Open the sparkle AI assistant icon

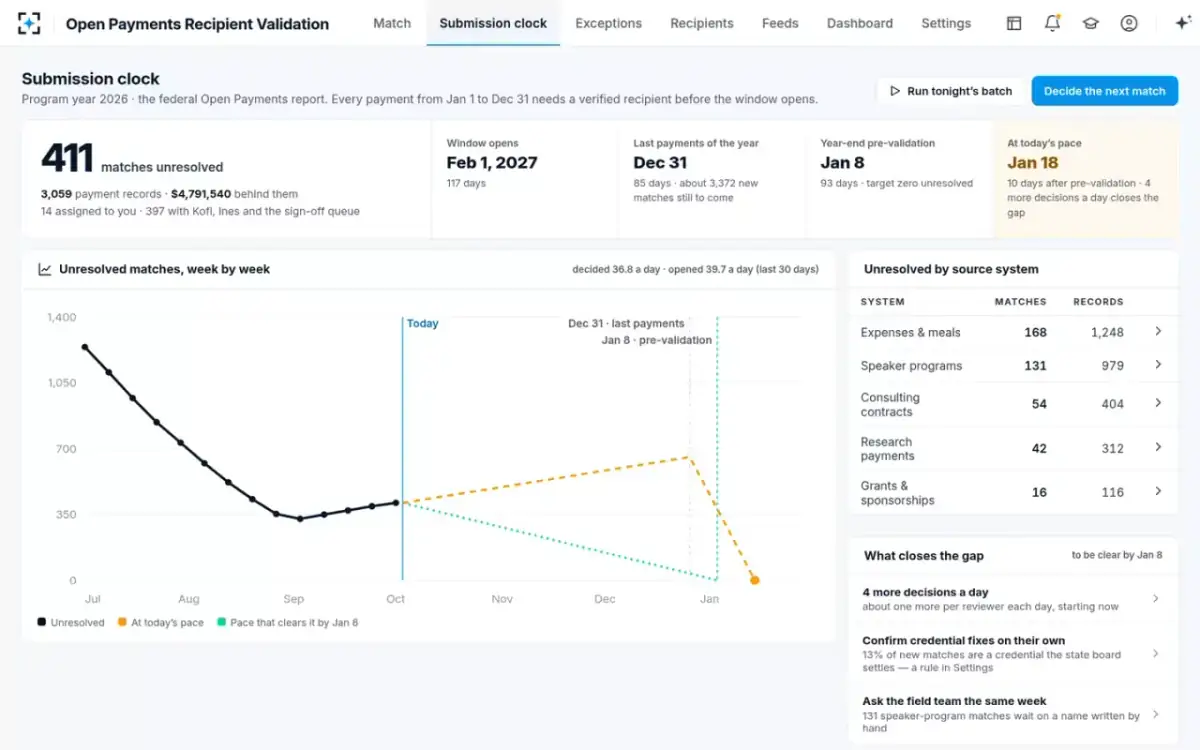click(x=1182, y=23)
